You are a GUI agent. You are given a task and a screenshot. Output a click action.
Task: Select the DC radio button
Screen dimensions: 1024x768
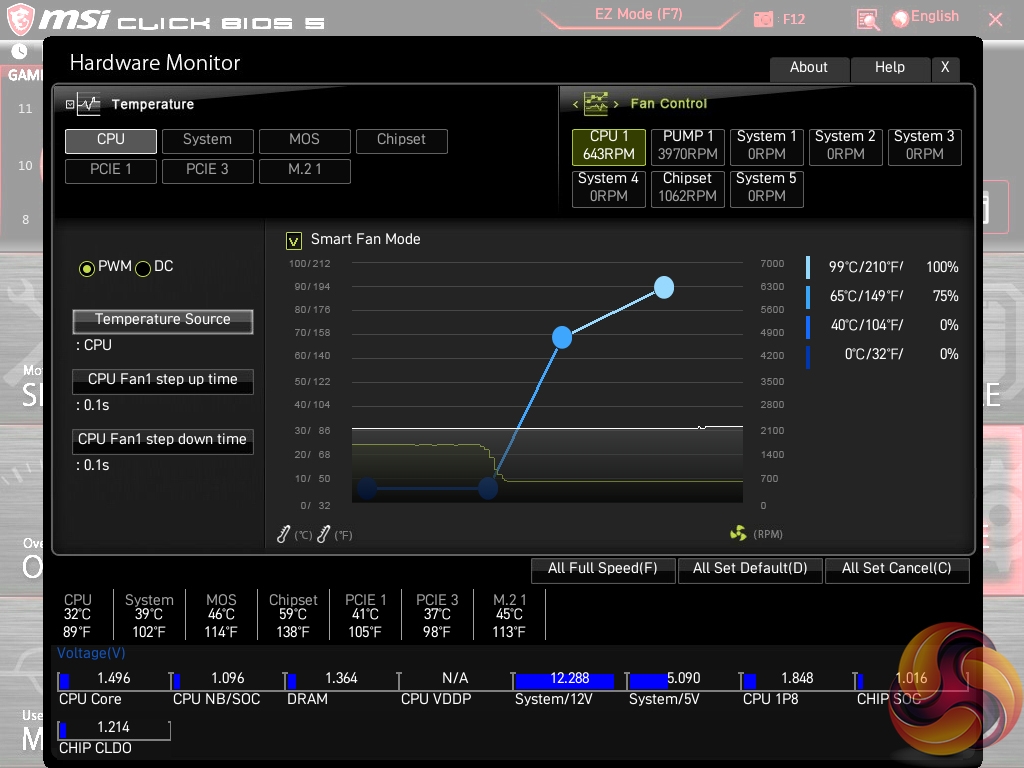click(x=143, y=268)
